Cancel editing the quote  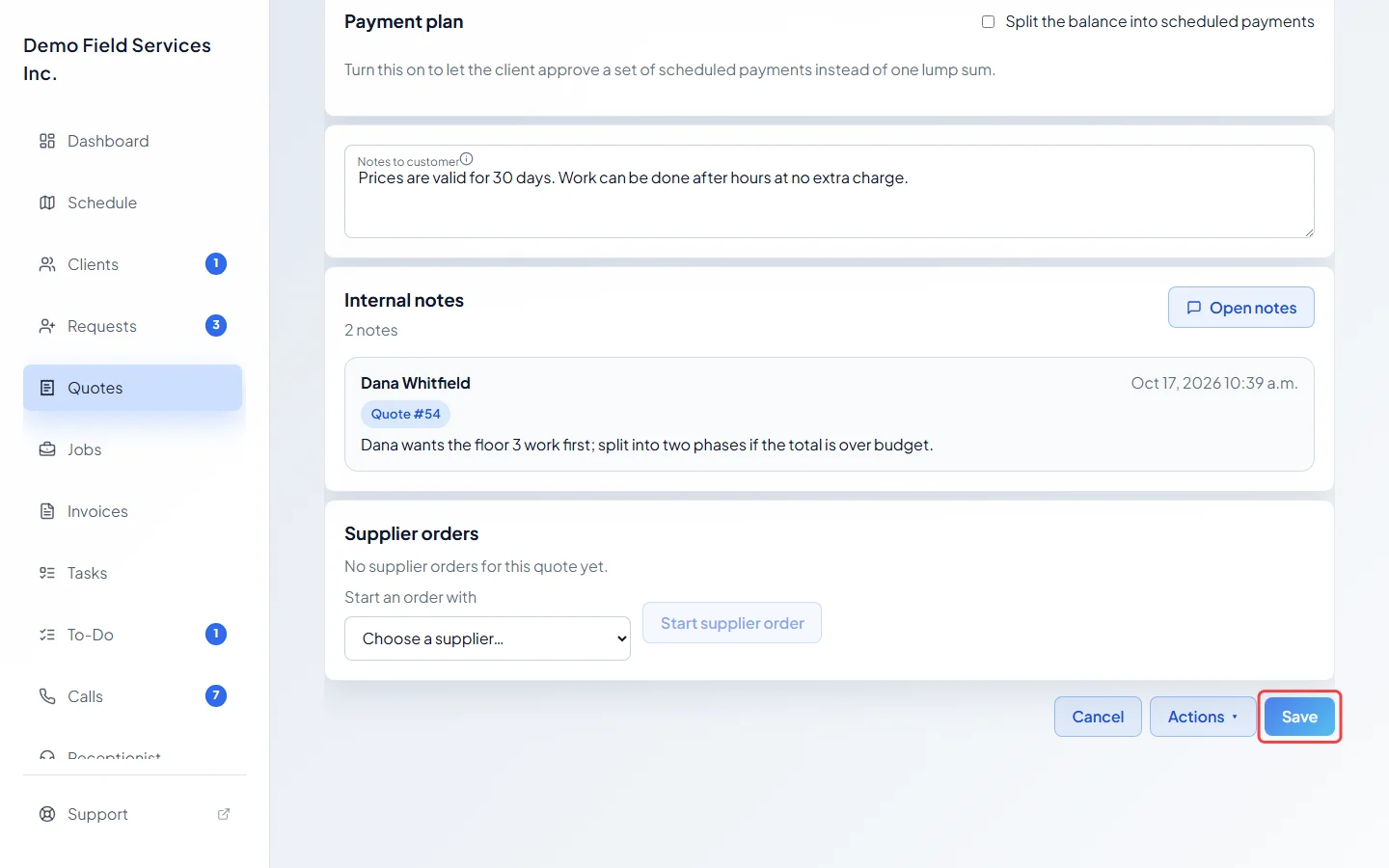pyautogui.click(x=1098, y=717)
